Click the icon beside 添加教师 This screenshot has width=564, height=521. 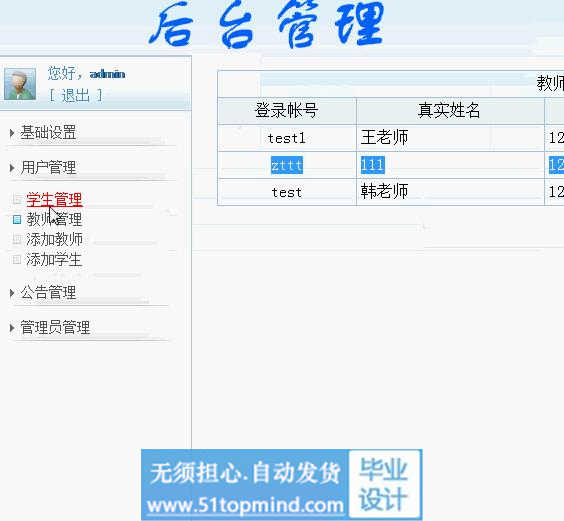coord(17,239)
